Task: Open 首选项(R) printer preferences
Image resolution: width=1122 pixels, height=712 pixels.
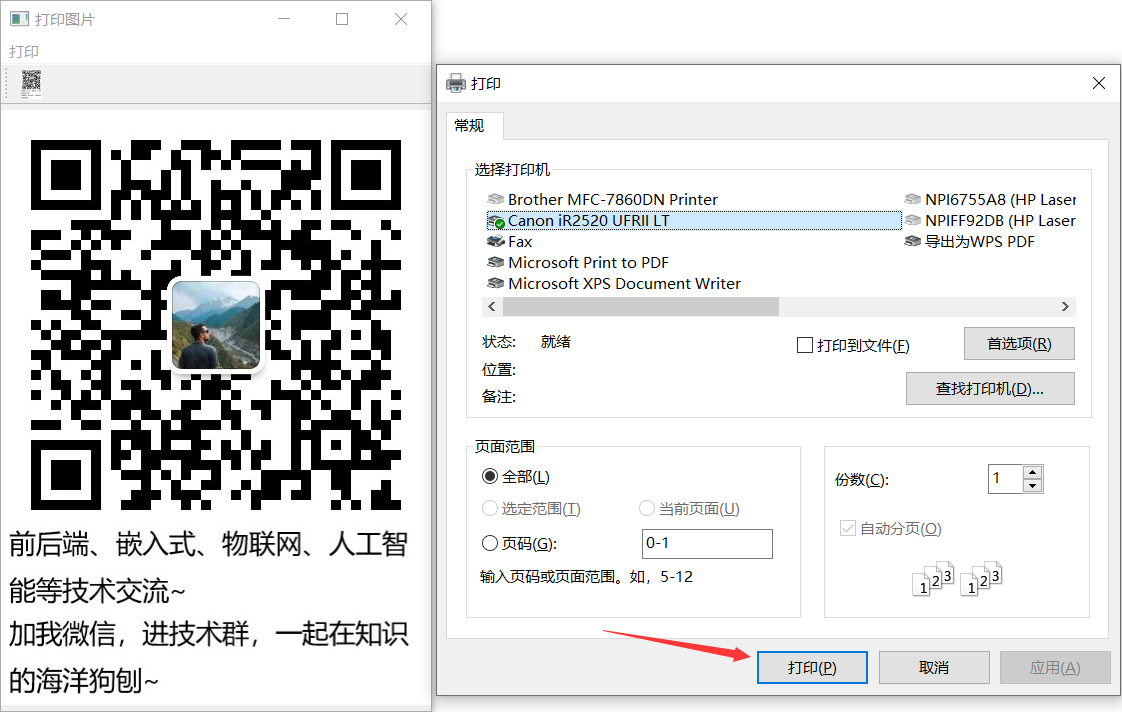Action: pyautogui.click(x=1019, y=344)
